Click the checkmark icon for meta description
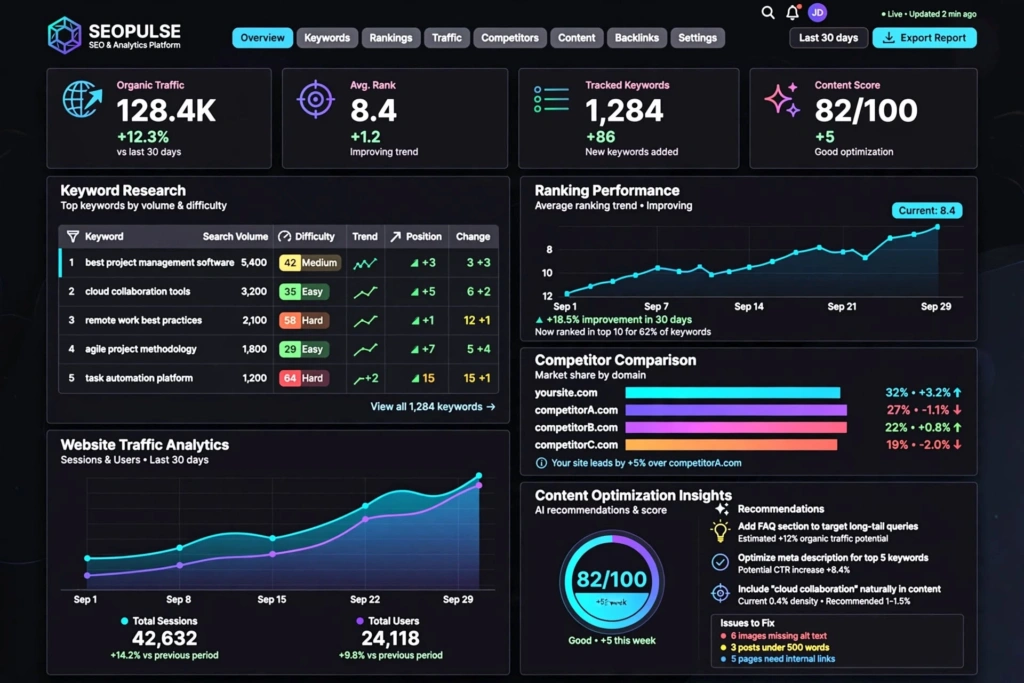This screenshot has width=1024, height=683. point(720,562)
